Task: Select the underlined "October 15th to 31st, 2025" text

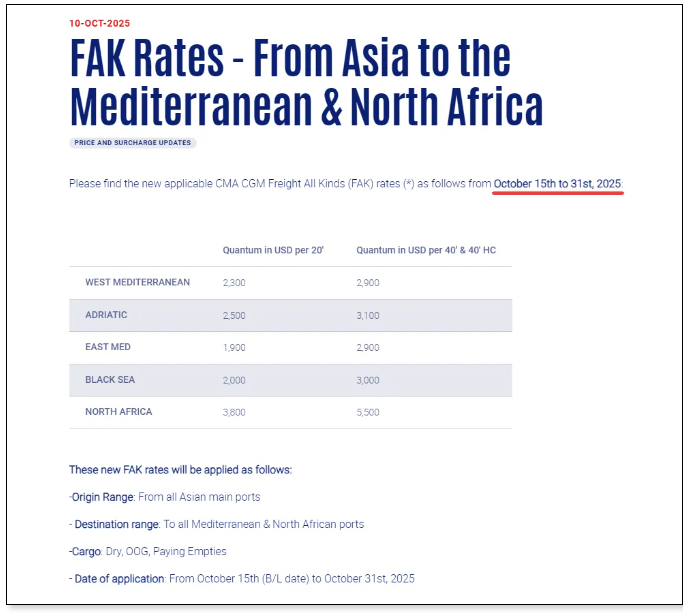Action: click(557, 184)
